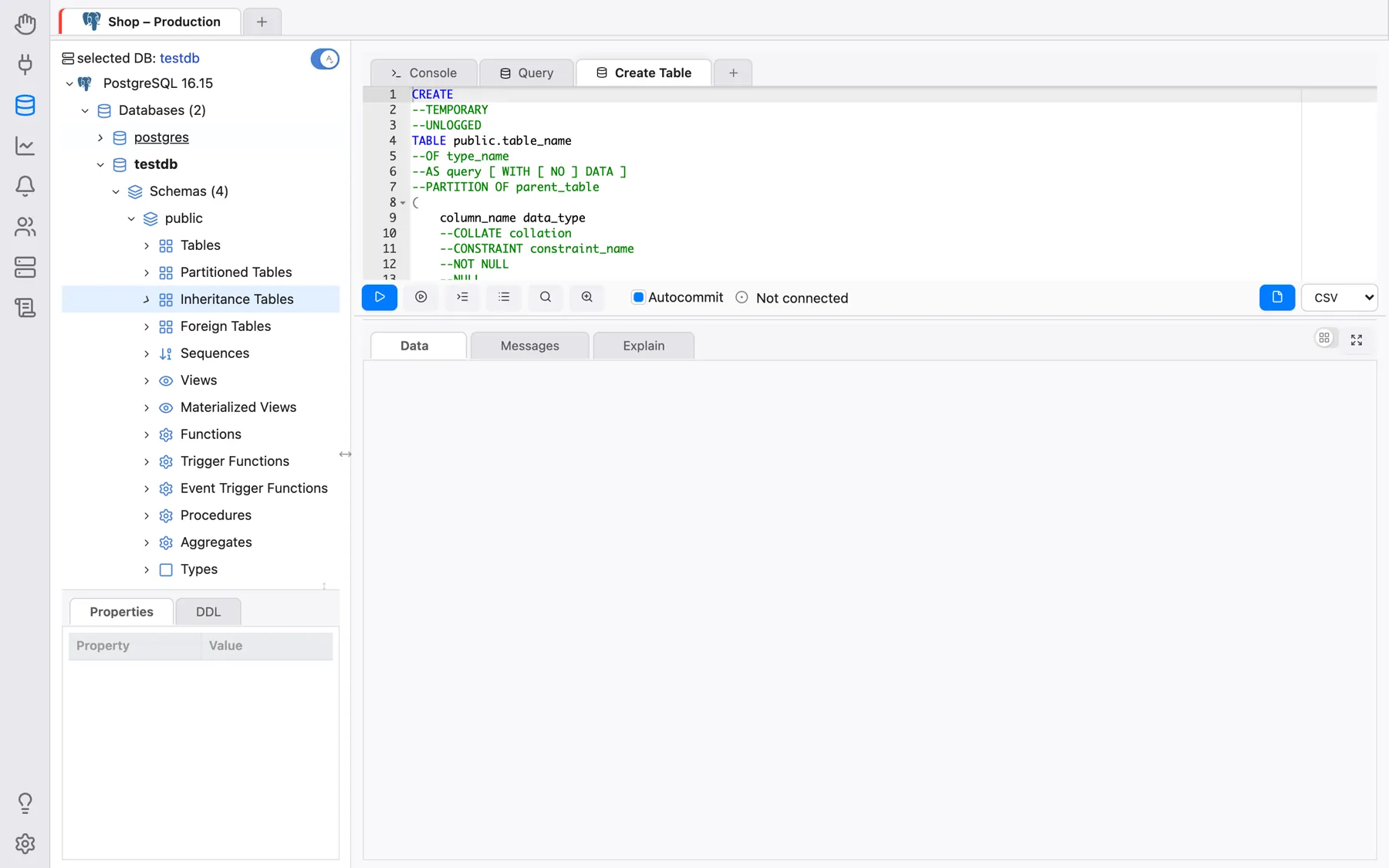Click the circled play icon in the toolbar
Image resolution: width=1389 pixels, height=868 pixels.
click(x=421, y=297)
